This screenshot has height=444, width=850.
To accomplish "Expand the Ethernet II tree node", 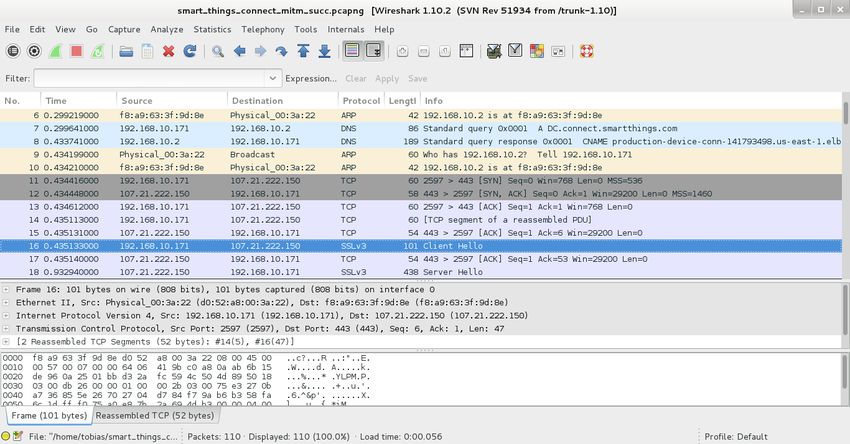I will (x=6, y=303).
